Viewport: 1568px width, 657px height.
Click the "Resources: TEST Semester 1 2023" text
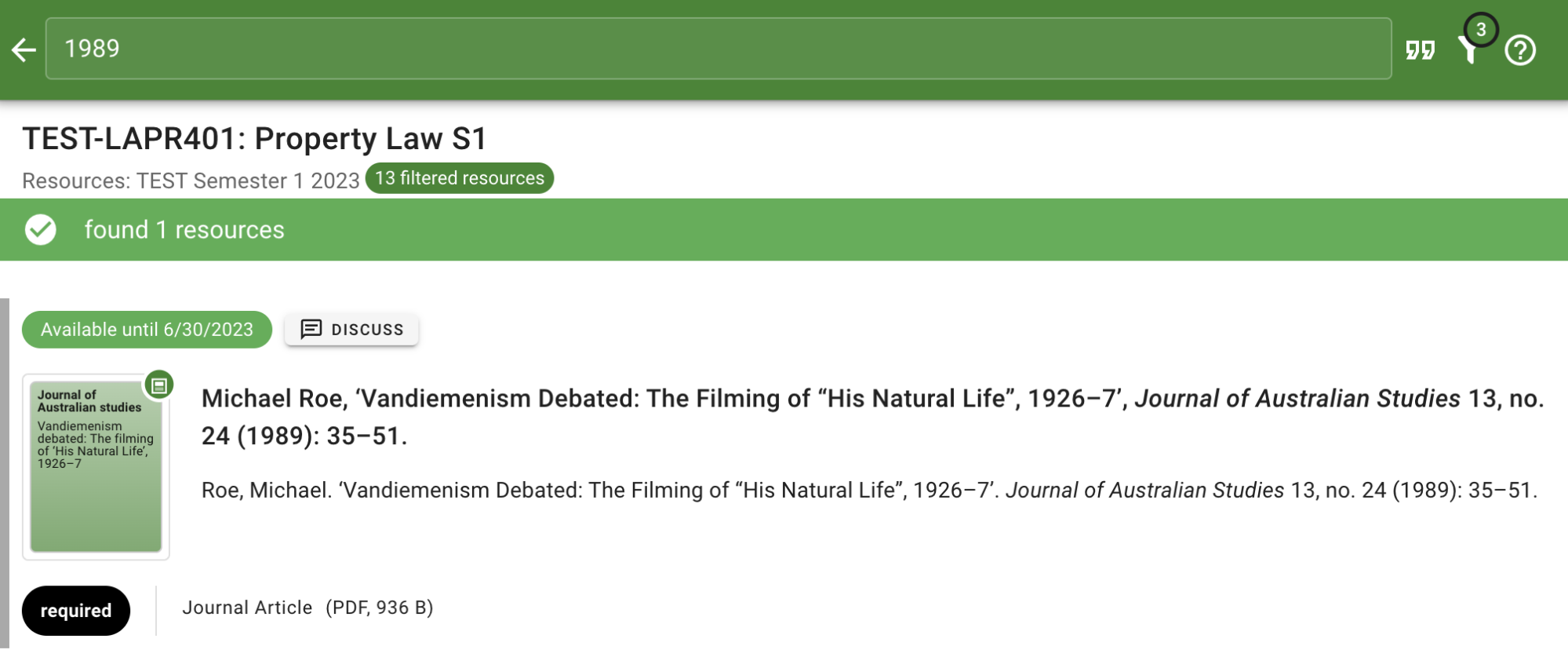(191, 181)
